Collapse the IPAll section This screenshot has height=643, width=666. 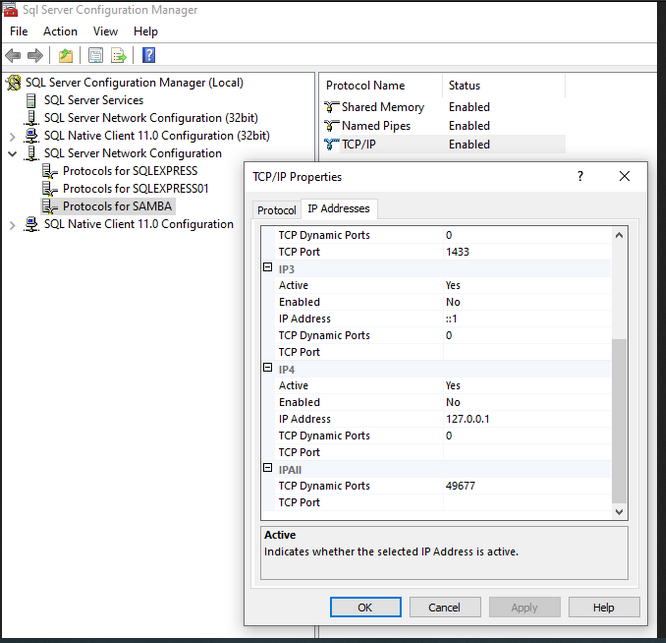coord(268,468)
